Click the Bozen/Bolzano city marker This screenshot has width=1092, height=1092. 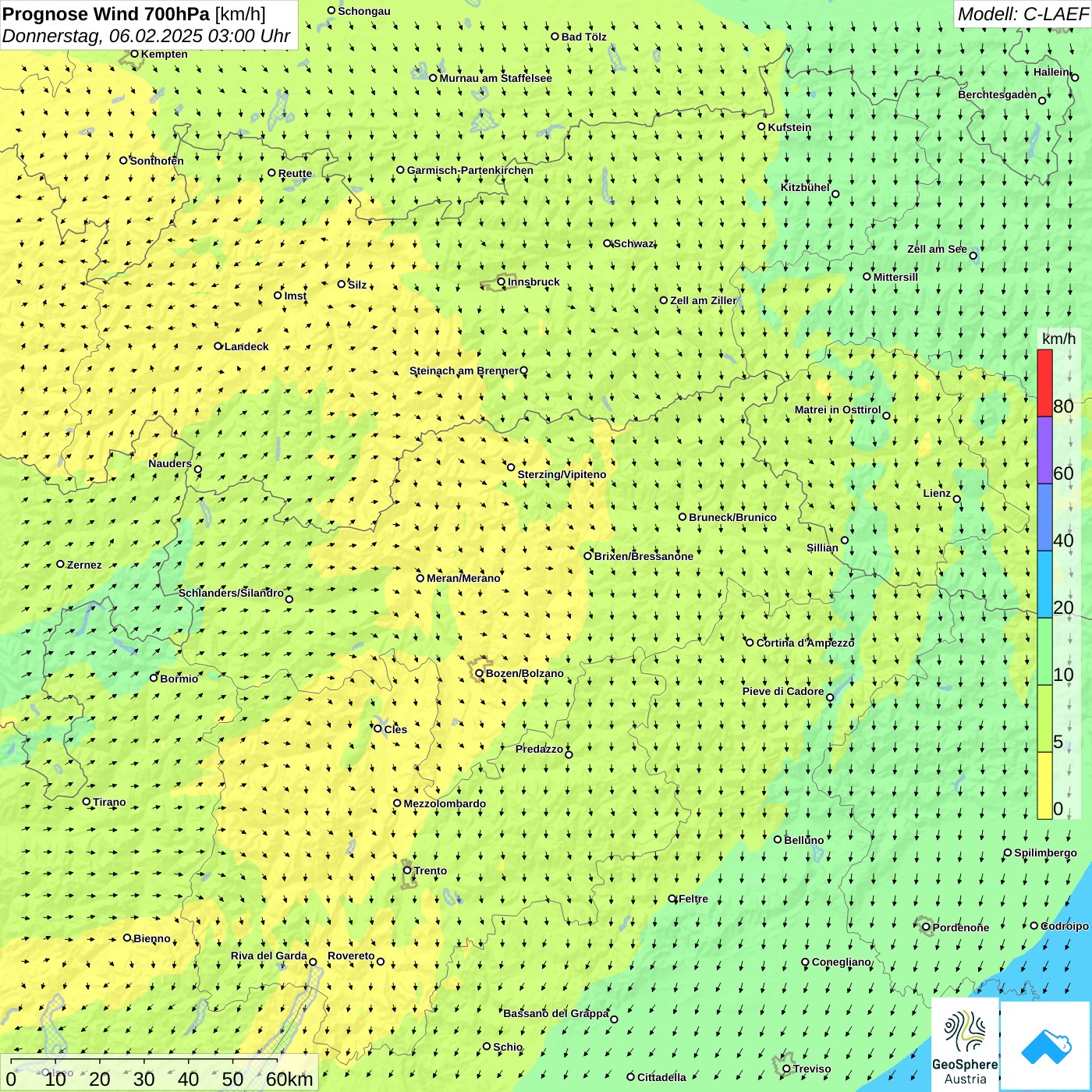click(479, 673)
